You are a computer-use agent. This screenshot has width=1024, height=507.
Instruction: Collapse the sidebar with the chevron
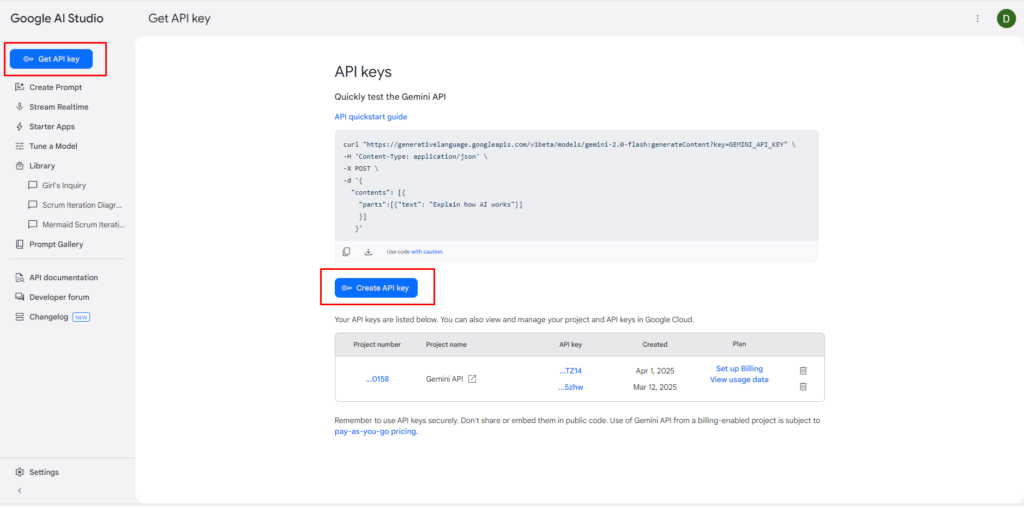click(x=20, y=491)
